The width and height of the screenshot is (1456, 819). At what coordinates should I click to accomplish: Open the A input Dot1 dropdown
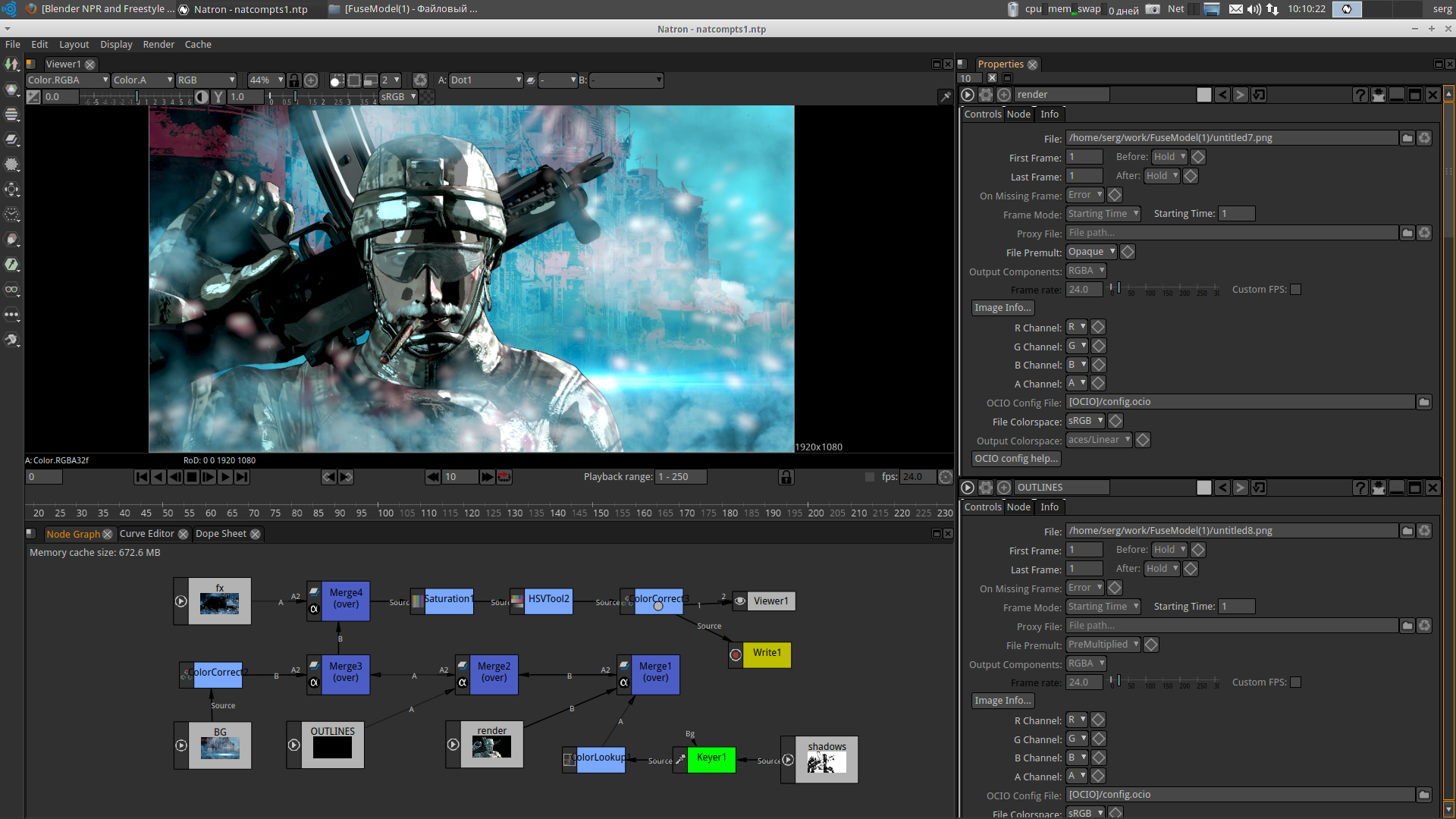[485, 80]
